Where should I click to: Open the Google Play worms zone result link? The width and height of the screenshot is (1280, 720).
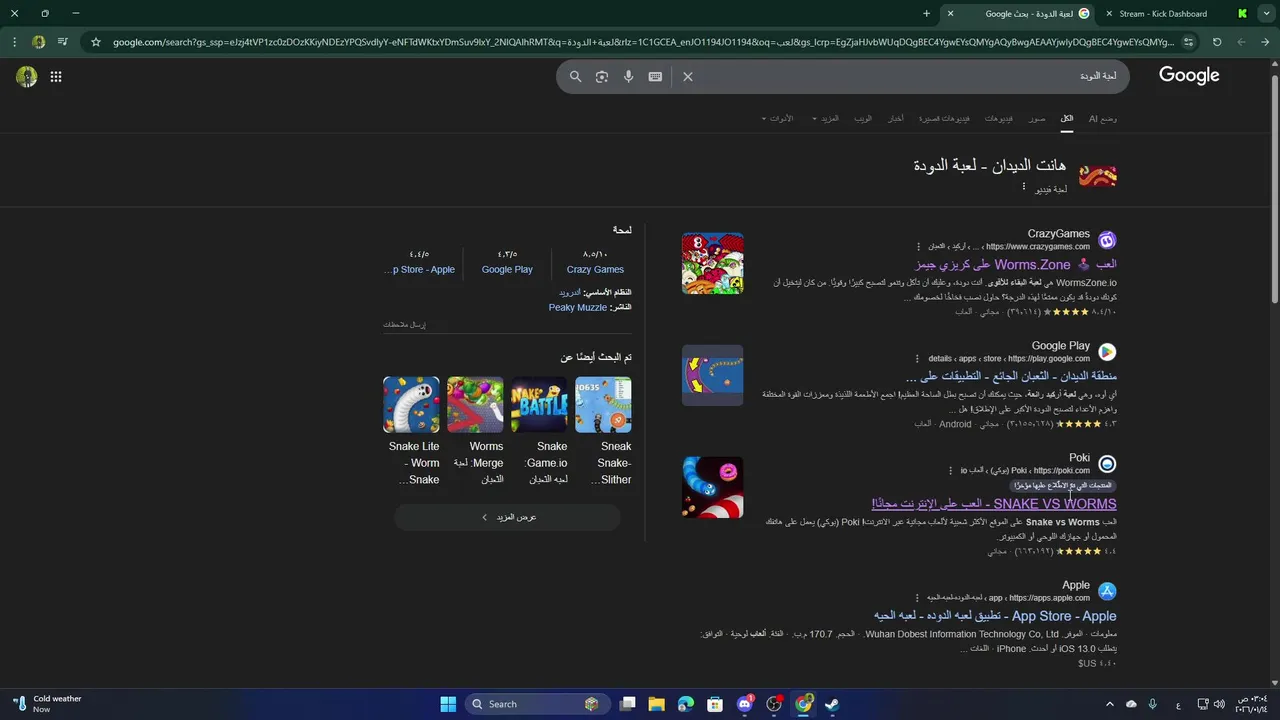[x=1011, y=377]
